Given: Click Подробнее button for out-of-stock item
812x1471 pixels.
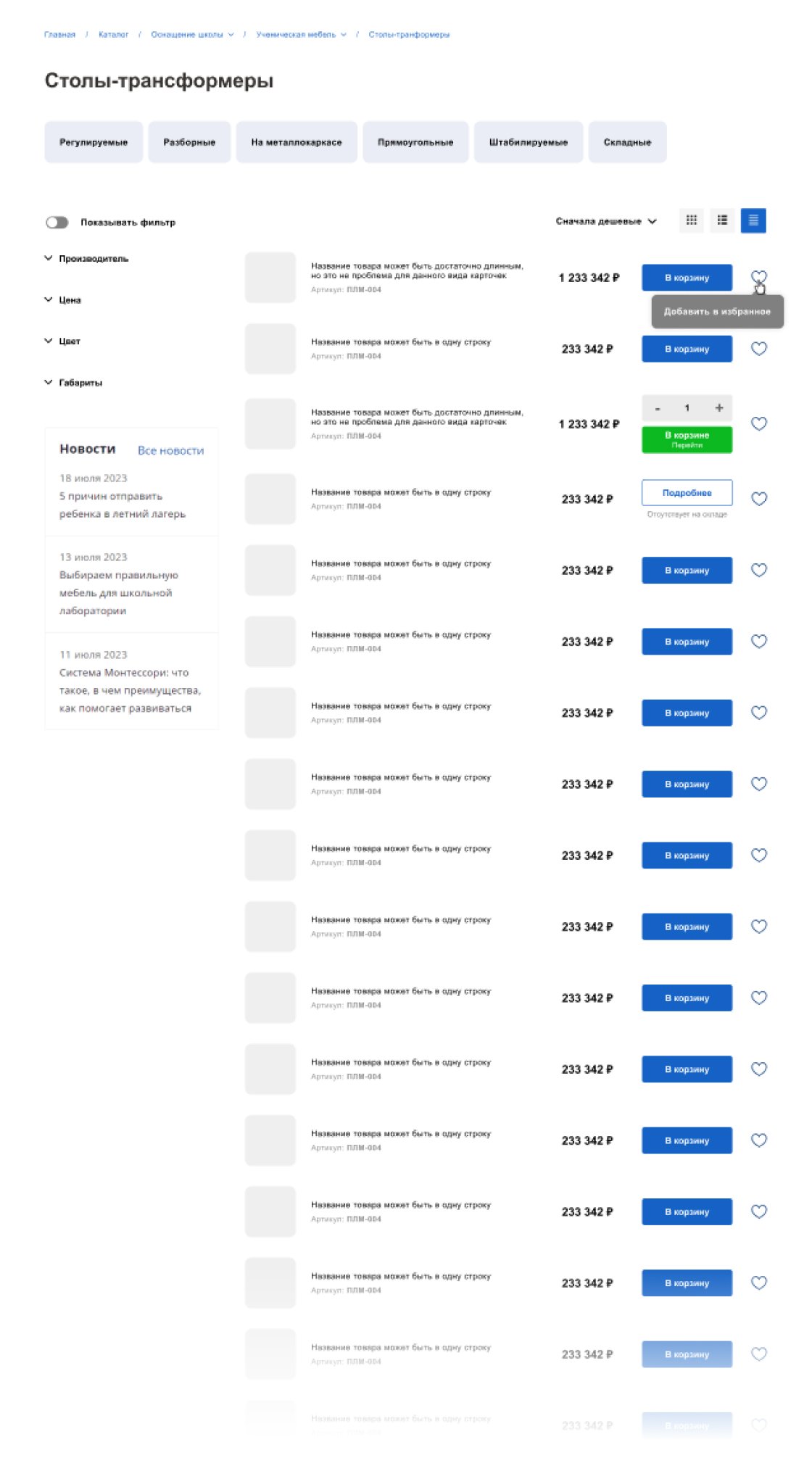Looking at the screenshot, I should pos(687,493).
